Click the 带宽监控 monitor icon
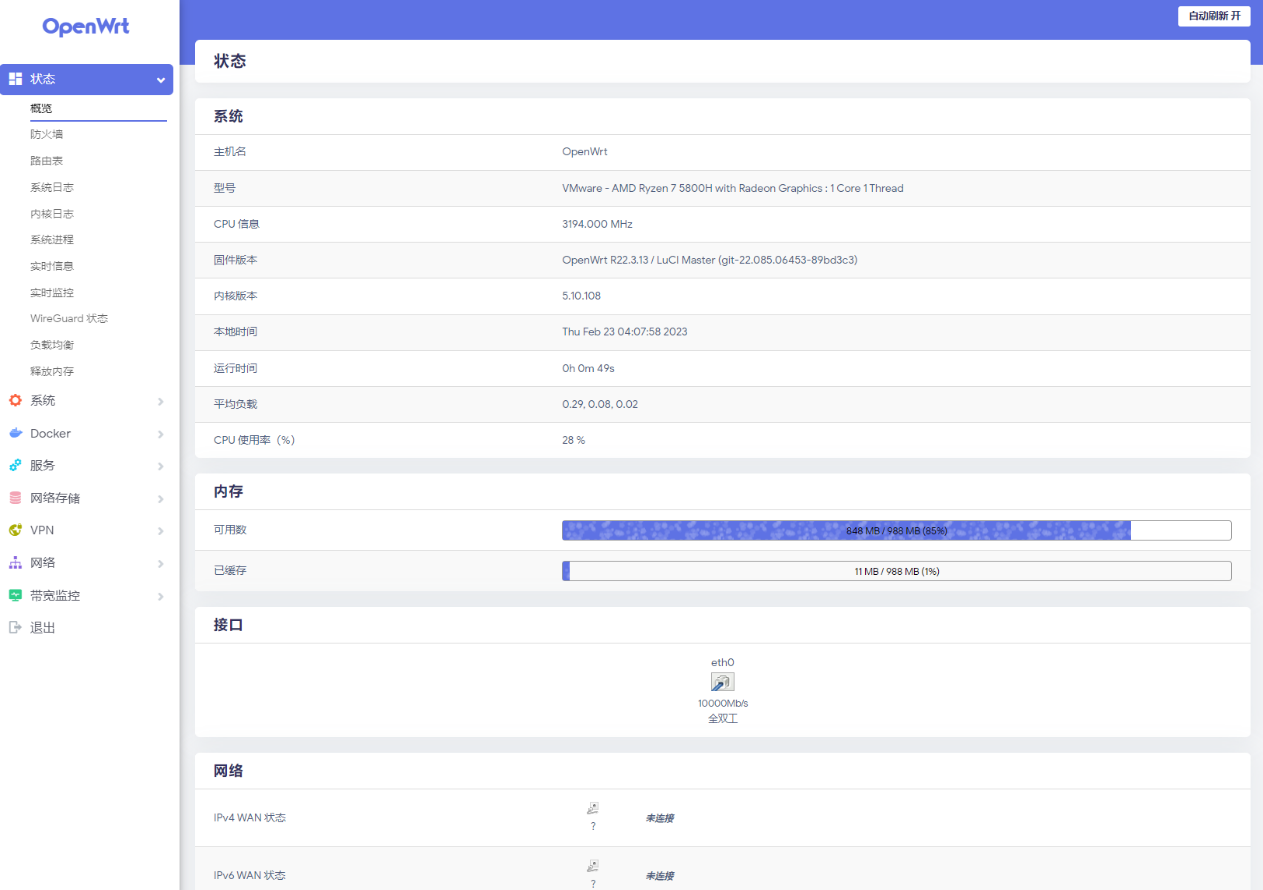Screen dimensions: 1263x890 (x=15, y=595)
